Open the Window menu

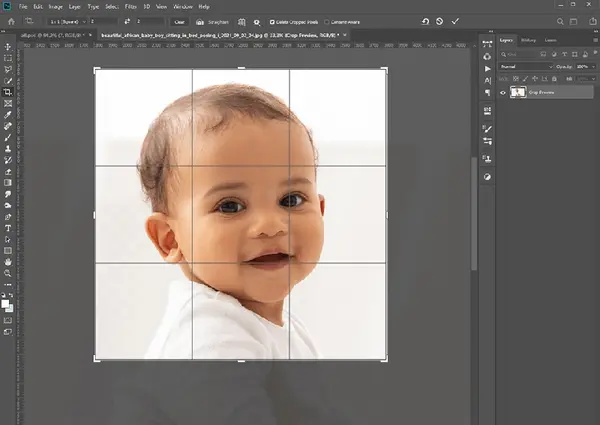point(183,7)
